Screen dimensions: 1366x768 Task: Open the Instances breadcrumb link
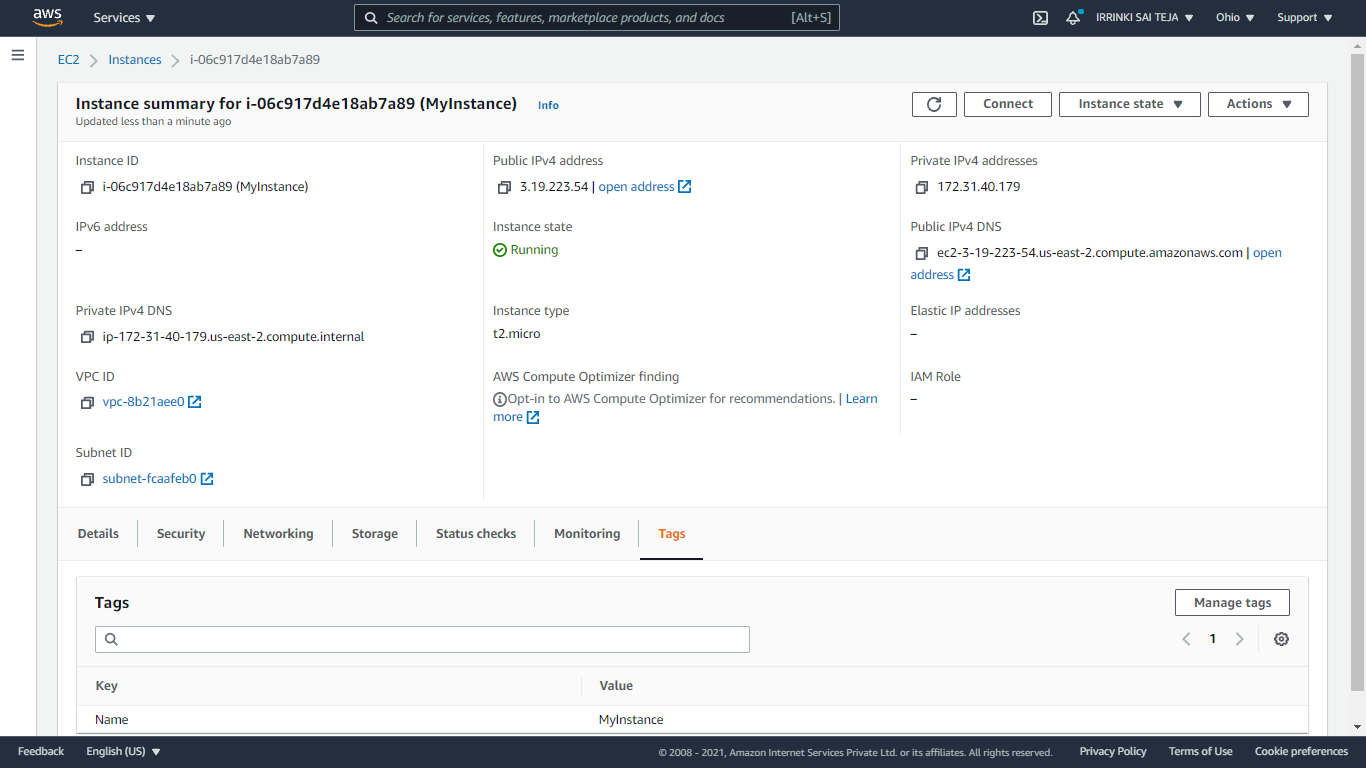pyautogui.click(x=135, y=60)
